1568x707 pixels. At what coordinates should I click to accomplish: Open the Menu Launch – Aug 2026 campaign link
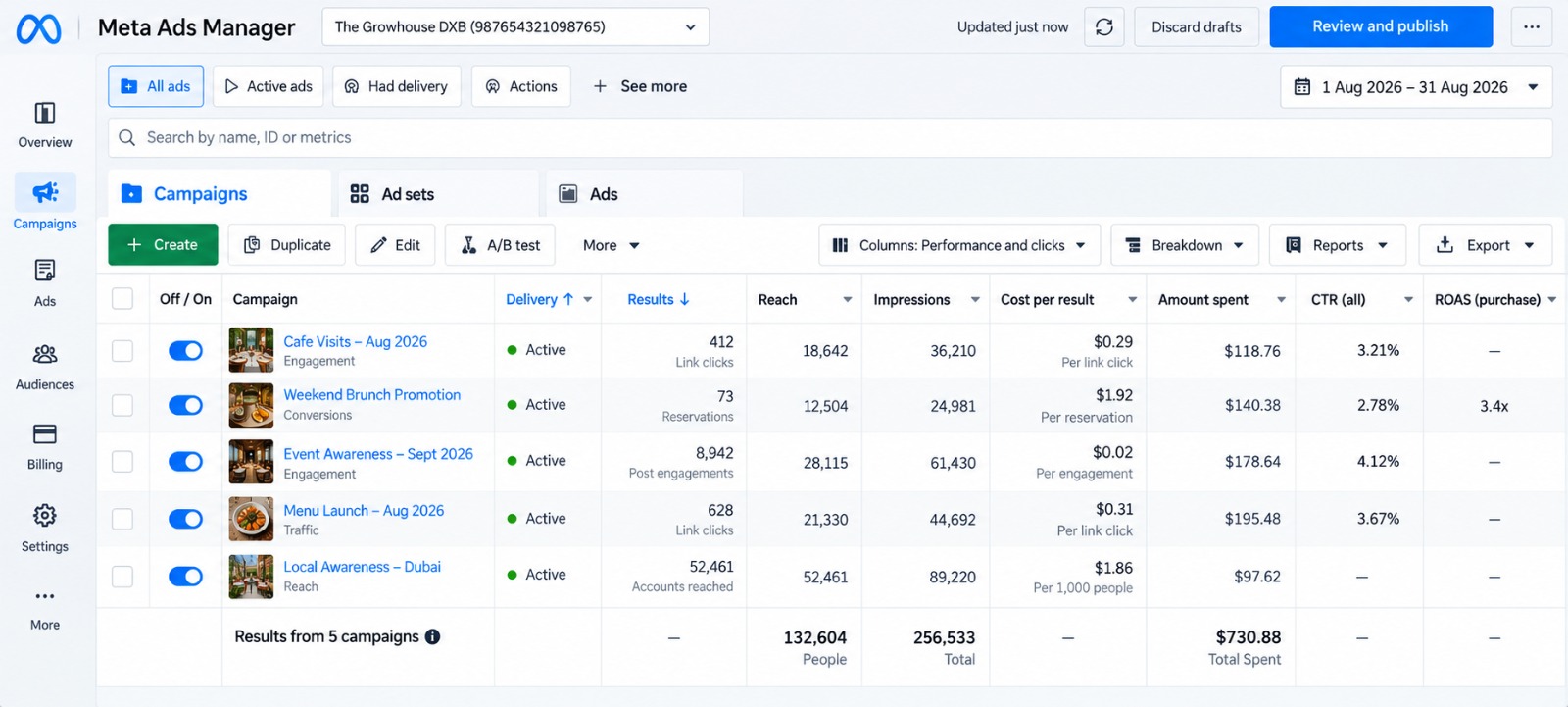coord(364,510)
